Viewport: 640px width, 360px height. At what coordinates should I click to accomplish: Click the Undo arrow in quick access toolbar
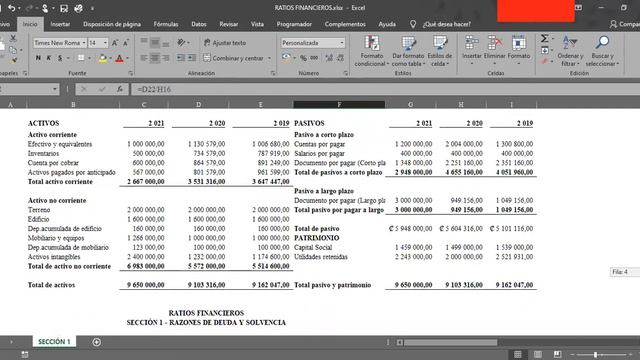(11, 8)
